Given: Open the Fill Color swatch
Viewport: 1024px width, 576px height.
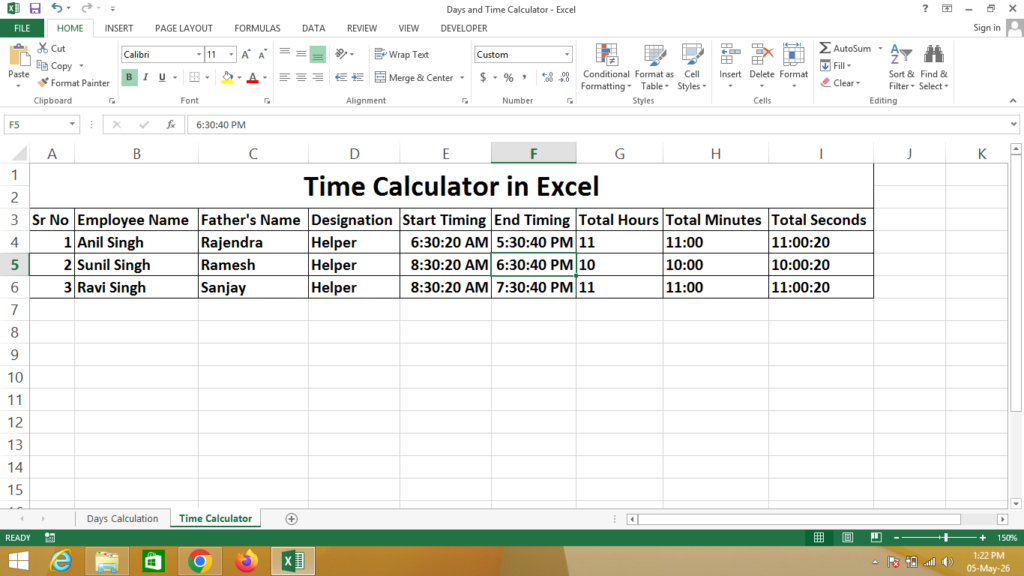Looking at the screenshot, I should pyautogui.click(x=227, y=78).
